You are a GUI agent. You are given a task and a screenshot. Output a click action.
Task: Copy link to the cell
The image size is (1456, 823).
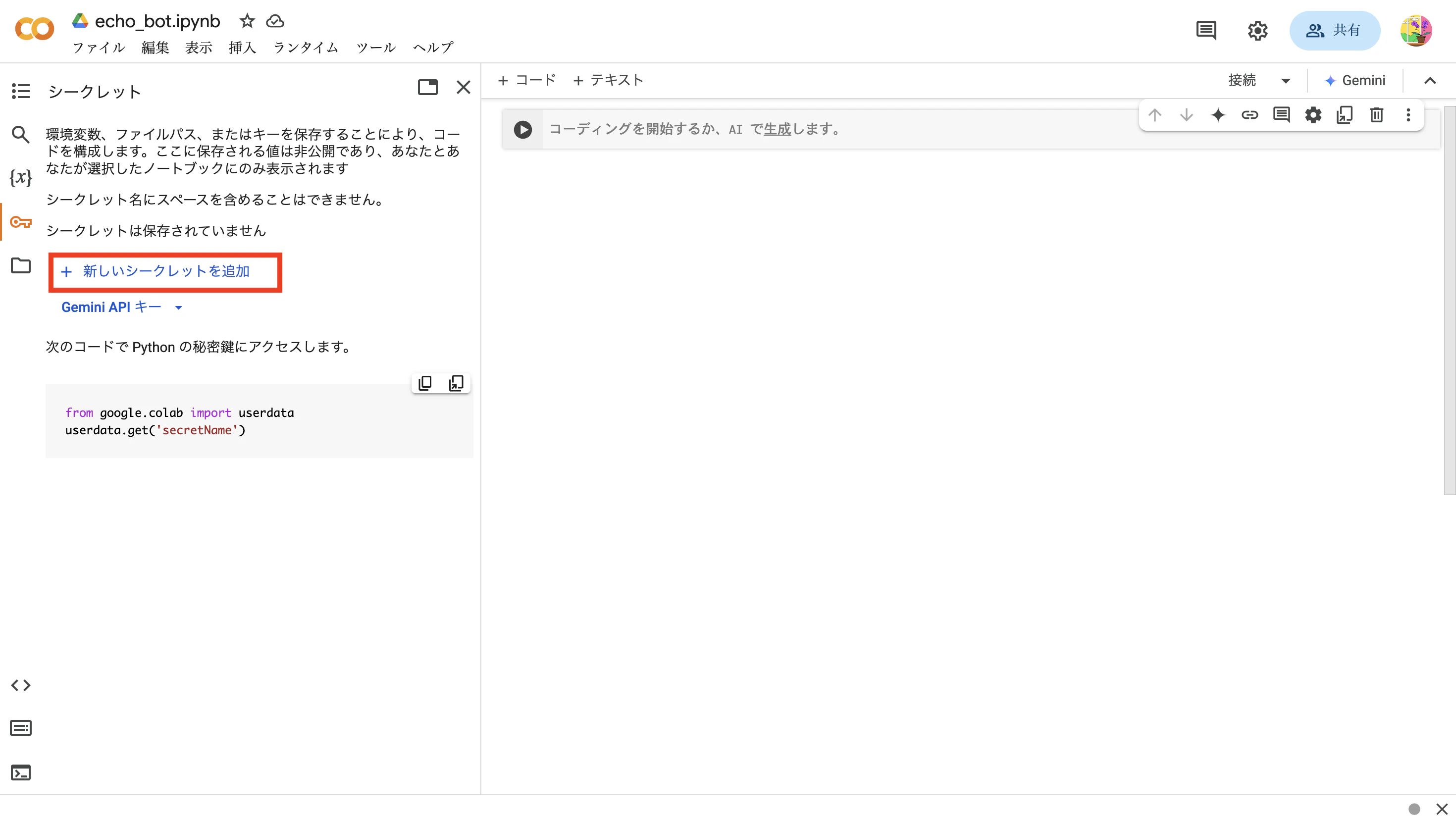point(1249,115)
